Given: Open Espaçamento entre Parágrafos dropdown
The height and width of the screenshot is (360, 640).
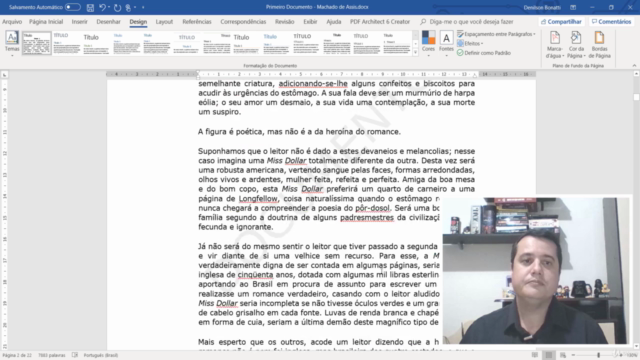Looking at the screenshot, I should pos(496,34).
